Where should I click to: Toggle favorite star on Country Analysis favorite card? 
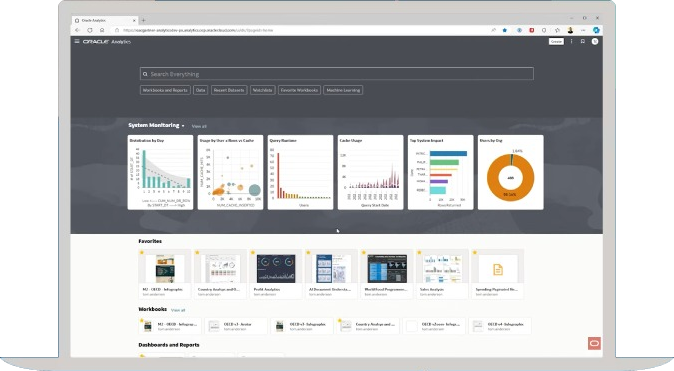coord(197,252)
